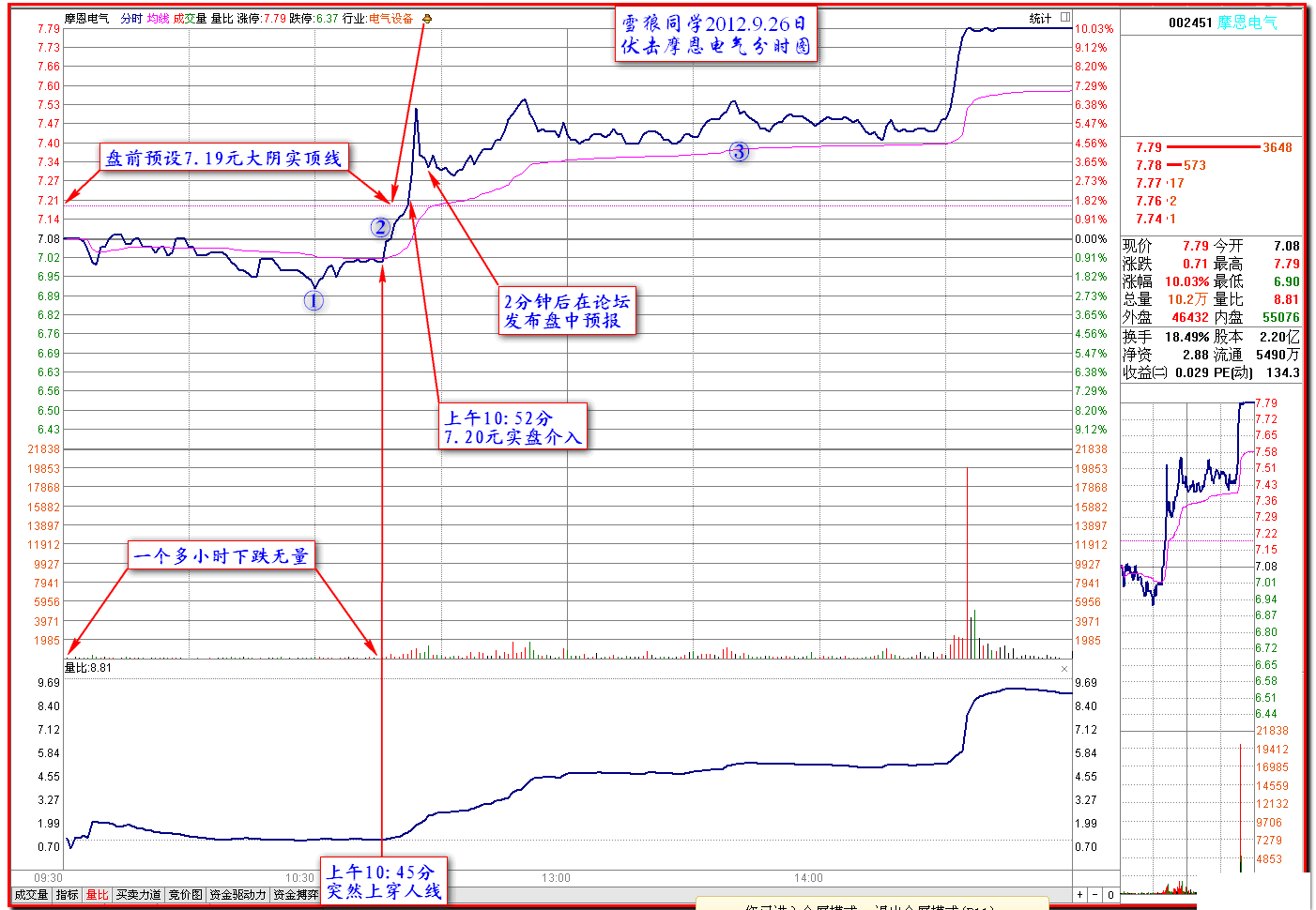1316x910 pixels.
Task: Click the 摩恩电气 title at chart top-left
Action: 86,18
